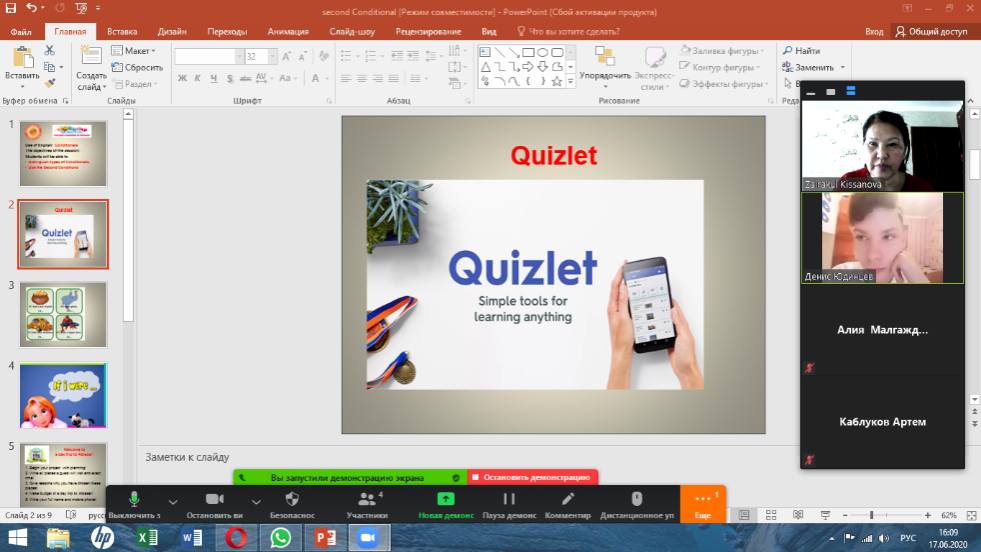Viewport: 981px width, 552px height.
Task: Click the Zoom remote control mouse icon
Action: (637, 499)
